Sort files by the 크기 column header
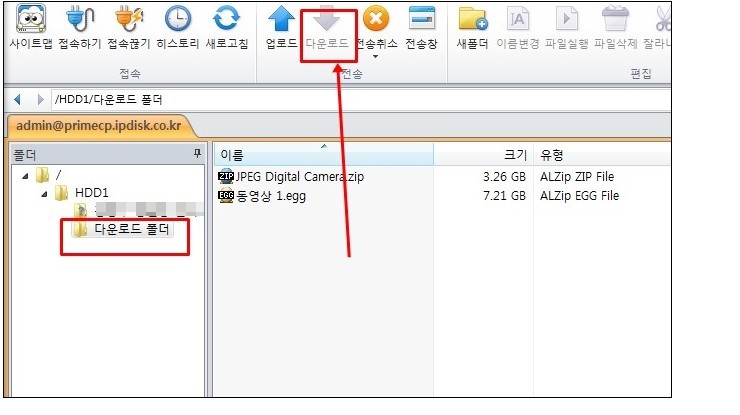This screenshot has height=415, width=740. (481, 155)
